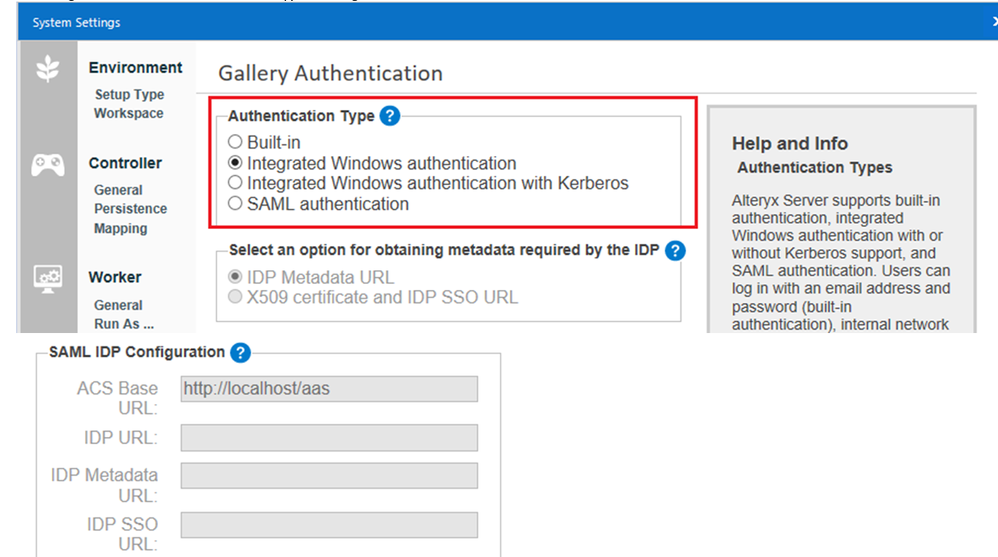Open the Worker monitor gears icon

[x=48, y=279]
